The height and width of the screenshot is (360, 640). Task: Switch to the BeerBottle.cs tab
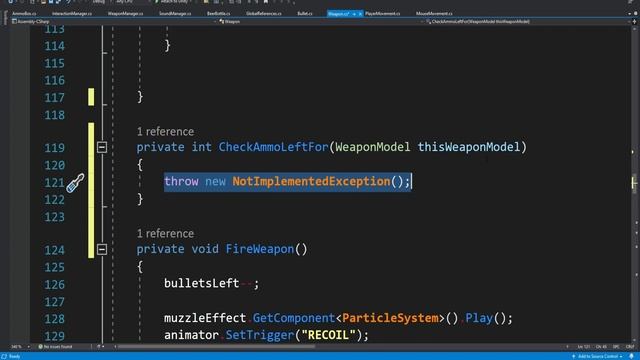tap(218, 14)
